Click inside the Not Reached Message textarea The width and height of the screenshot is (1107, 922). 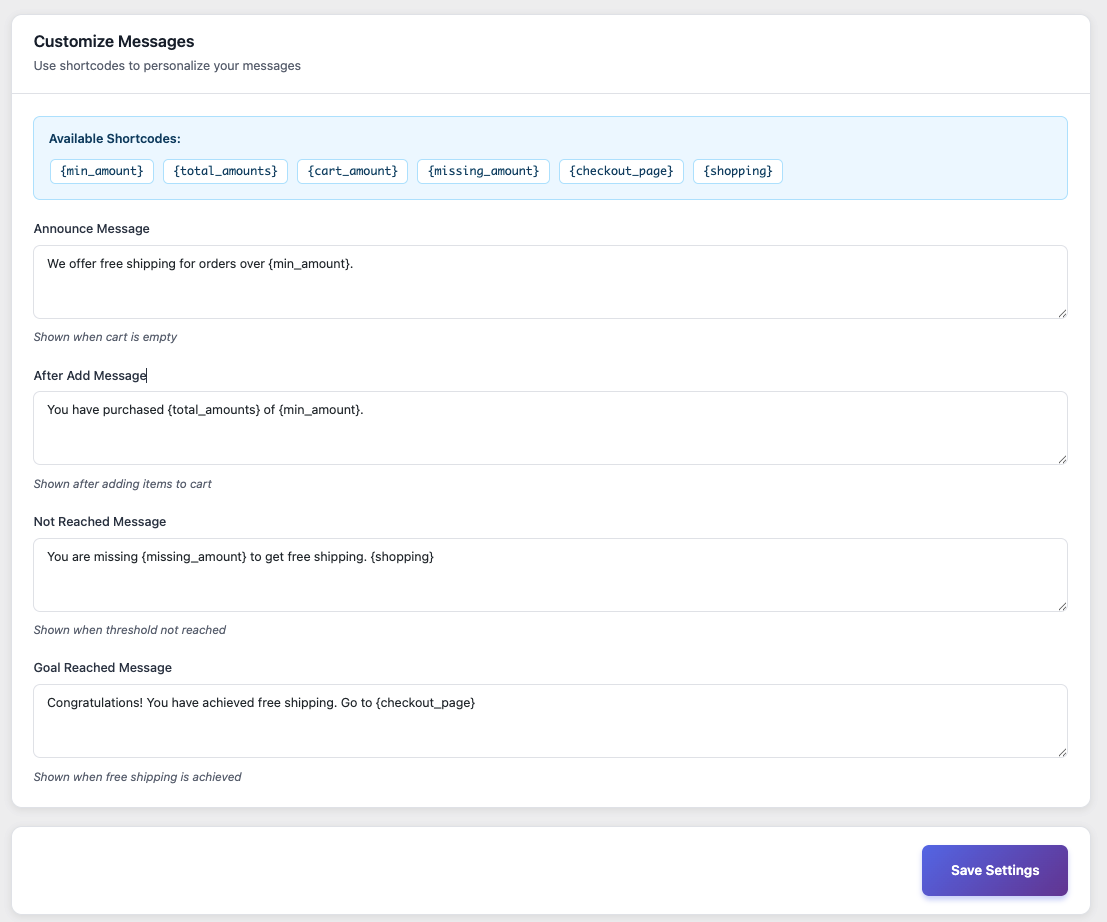point(550,574)
